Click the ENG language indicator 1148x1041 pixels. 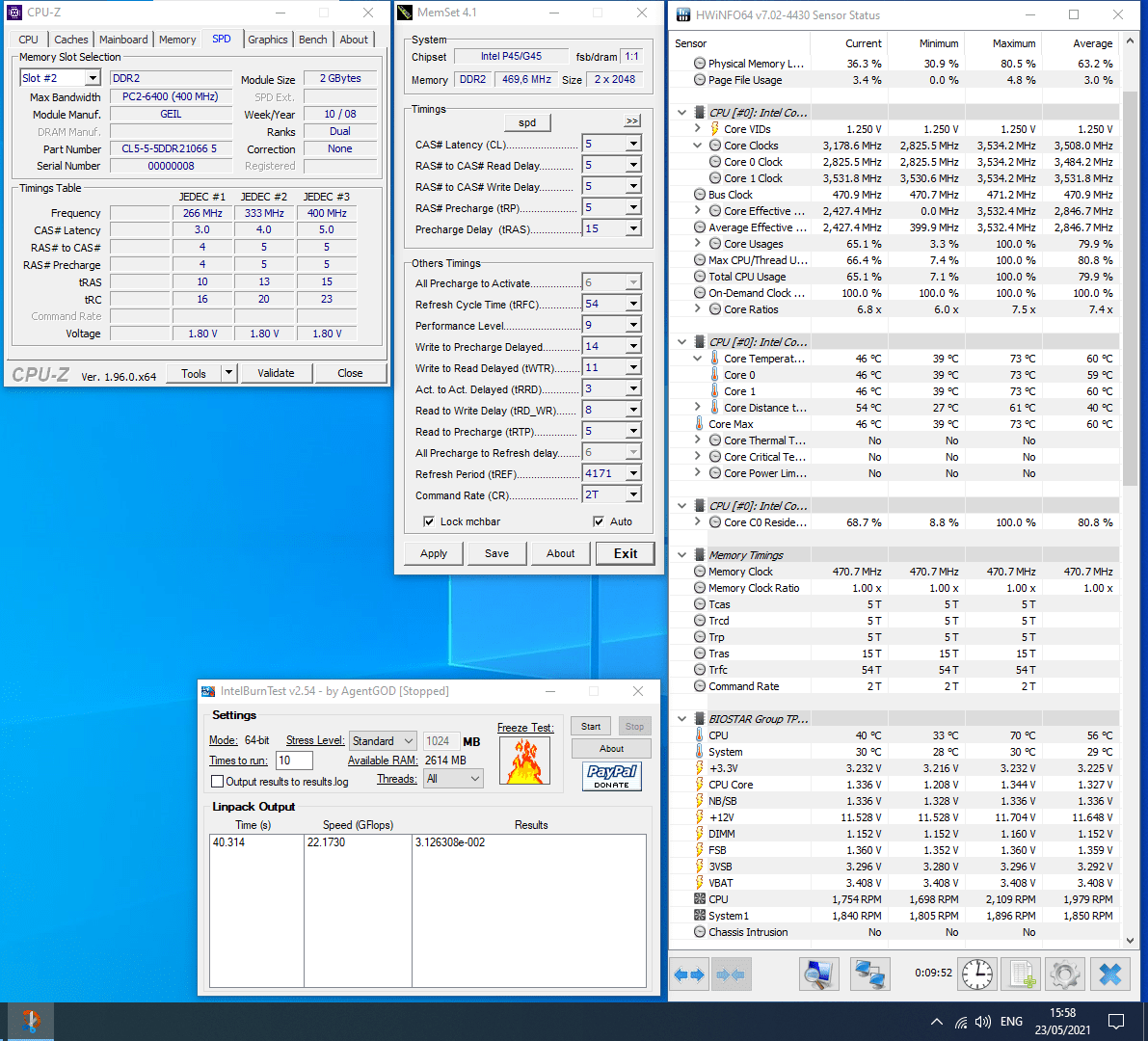point(1011,1022)
